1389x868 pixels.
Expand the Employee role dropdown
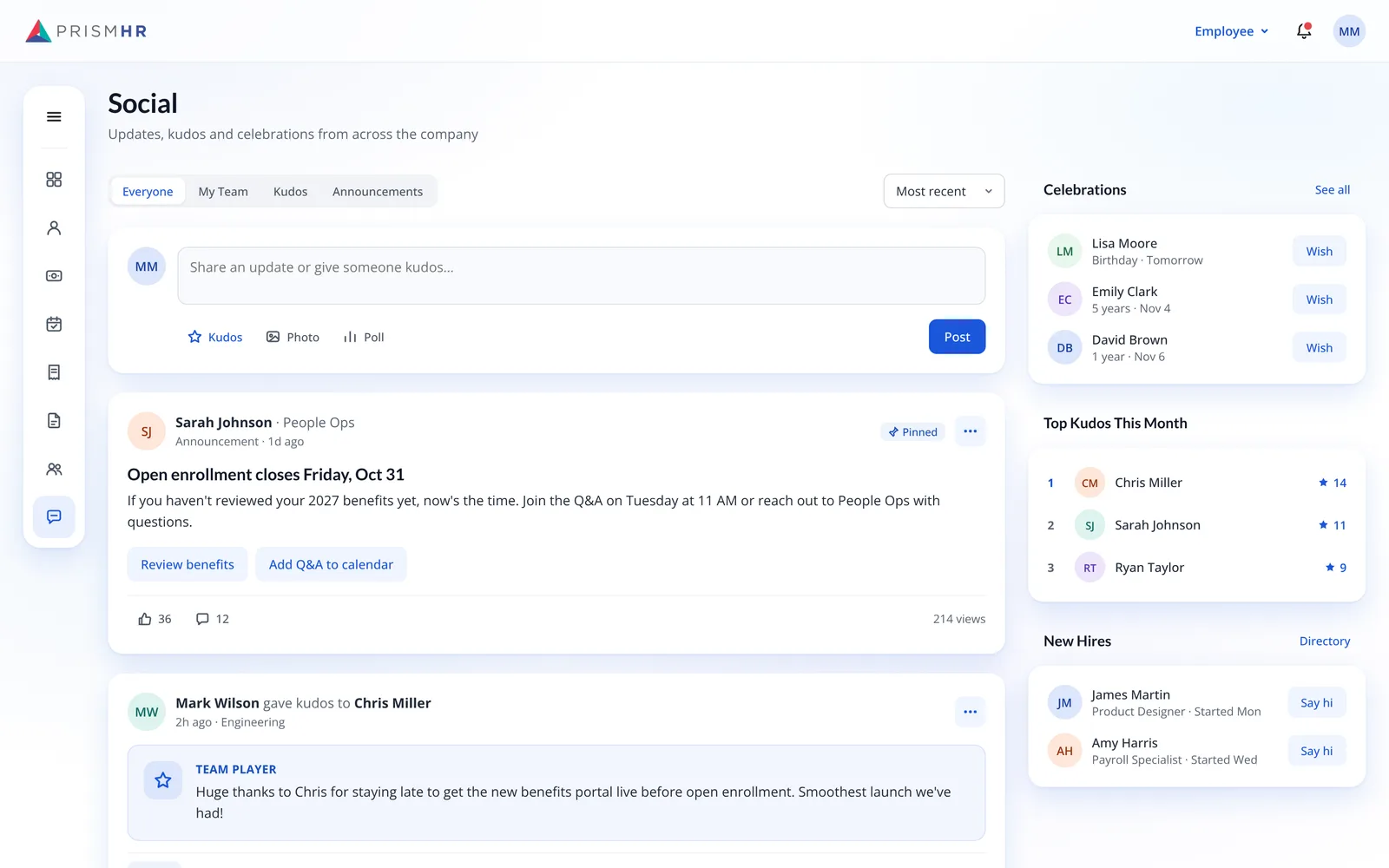(x=1231, y=31)
